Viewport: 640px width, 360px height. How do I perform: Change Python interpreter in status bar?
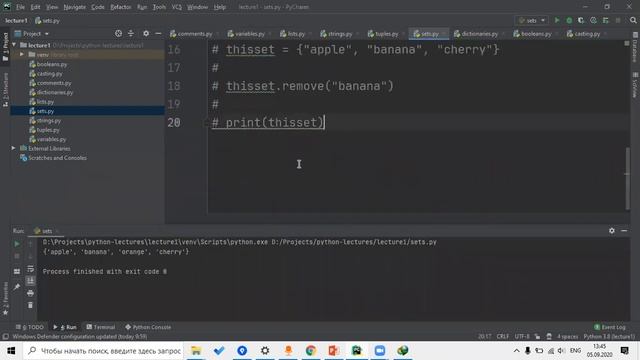(x=609, y=336)
